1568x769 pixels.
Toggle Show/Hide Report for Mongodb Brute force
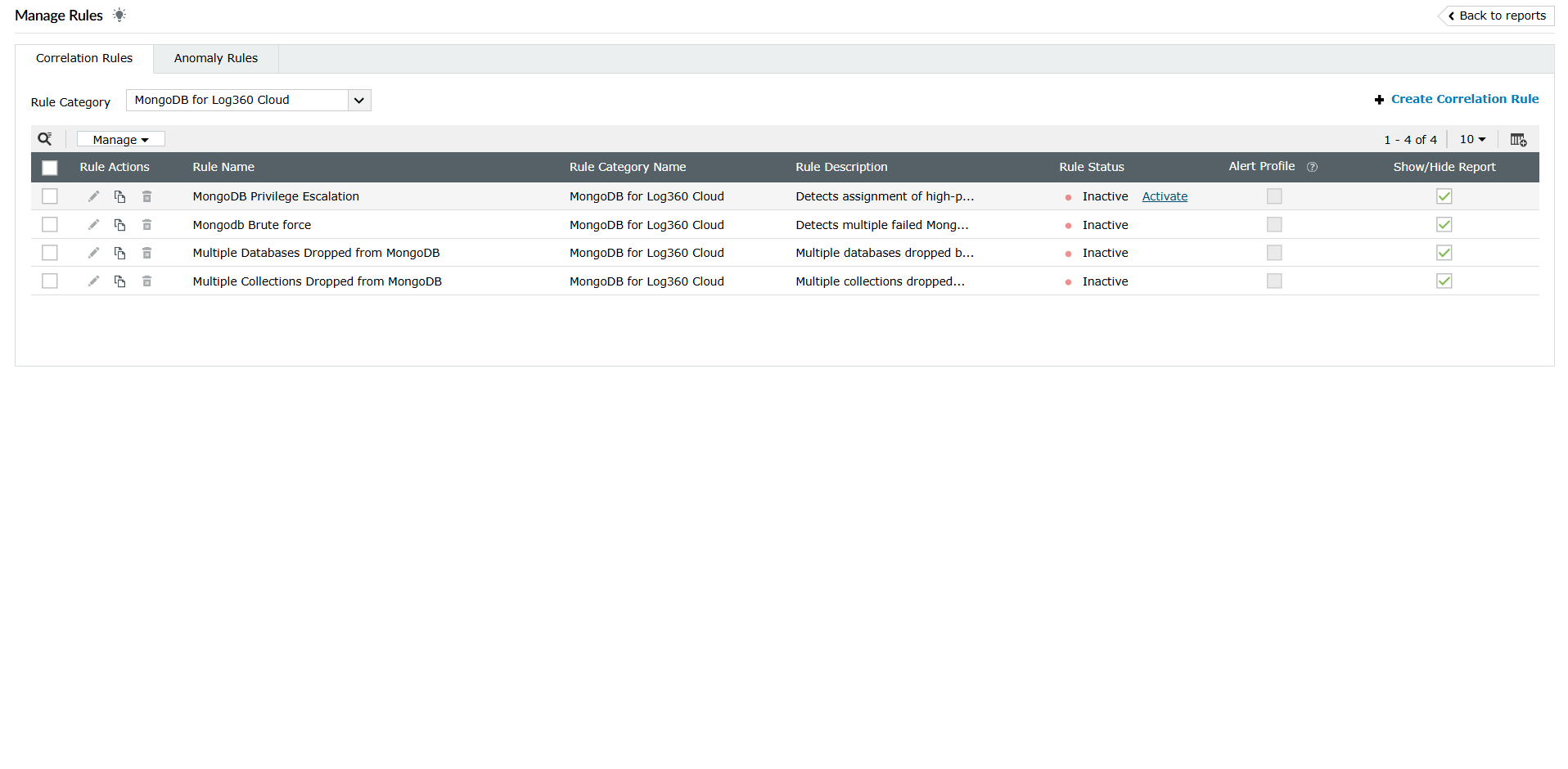click(x=1444, y=224)
